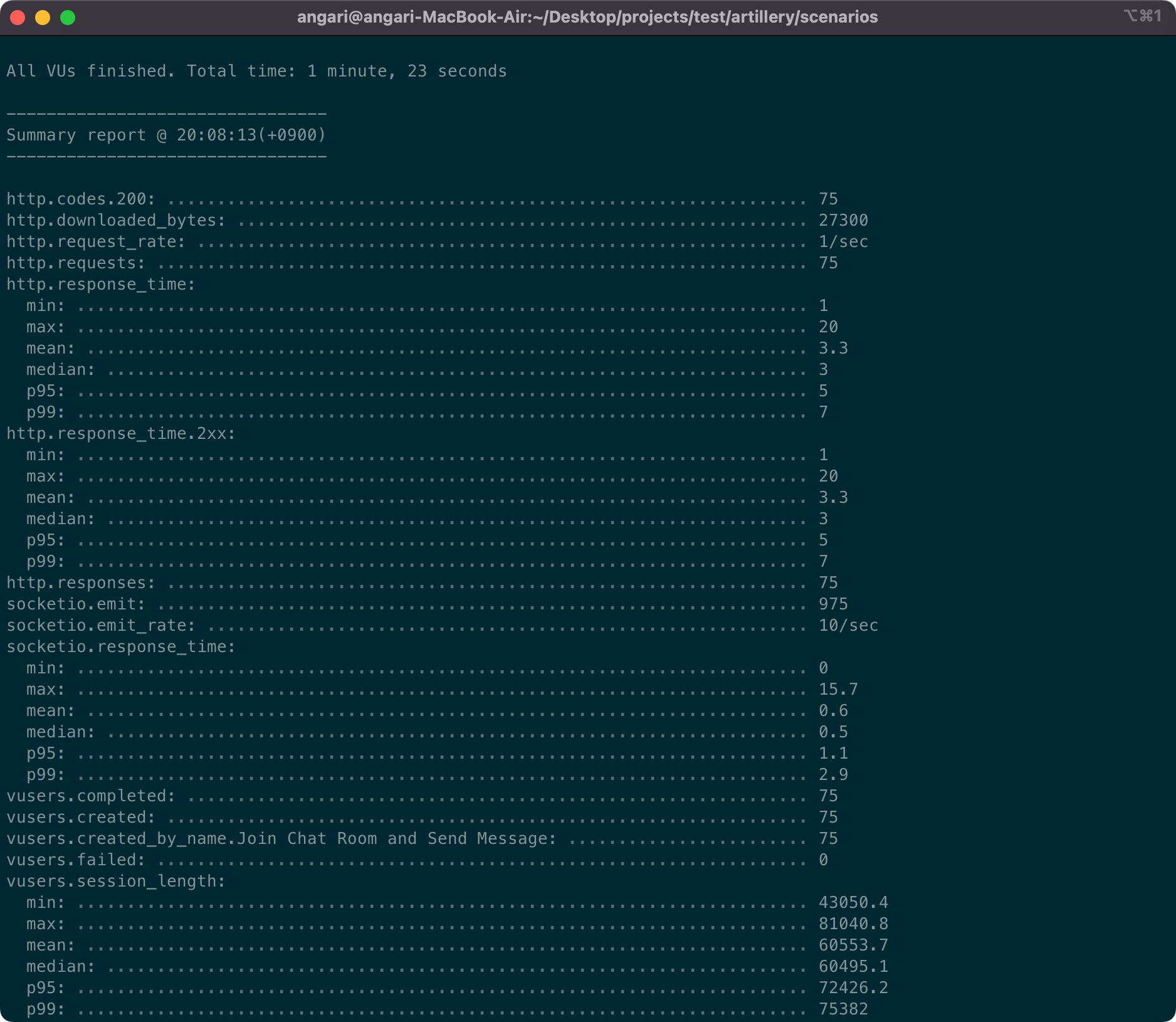Click the 'Summary report @ 20:08:13(+0900)' heading
Image resolution: width=1176 pixels, height=1022 pixels.
[x=166, y=135]
